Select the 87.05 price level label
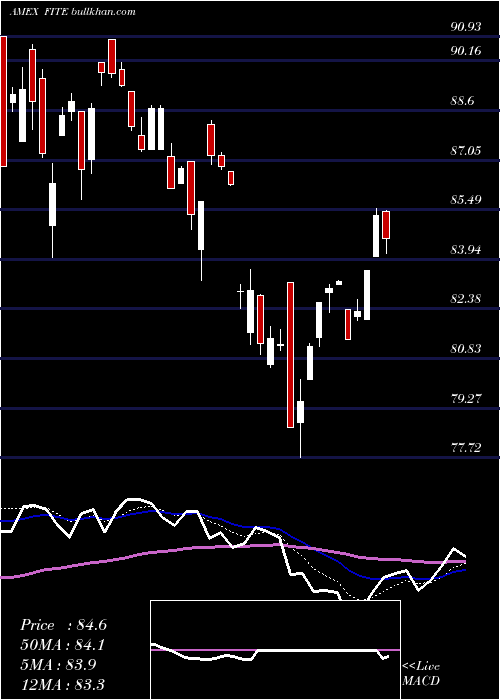This screenshot has width=500, height=700. (466, 151)
